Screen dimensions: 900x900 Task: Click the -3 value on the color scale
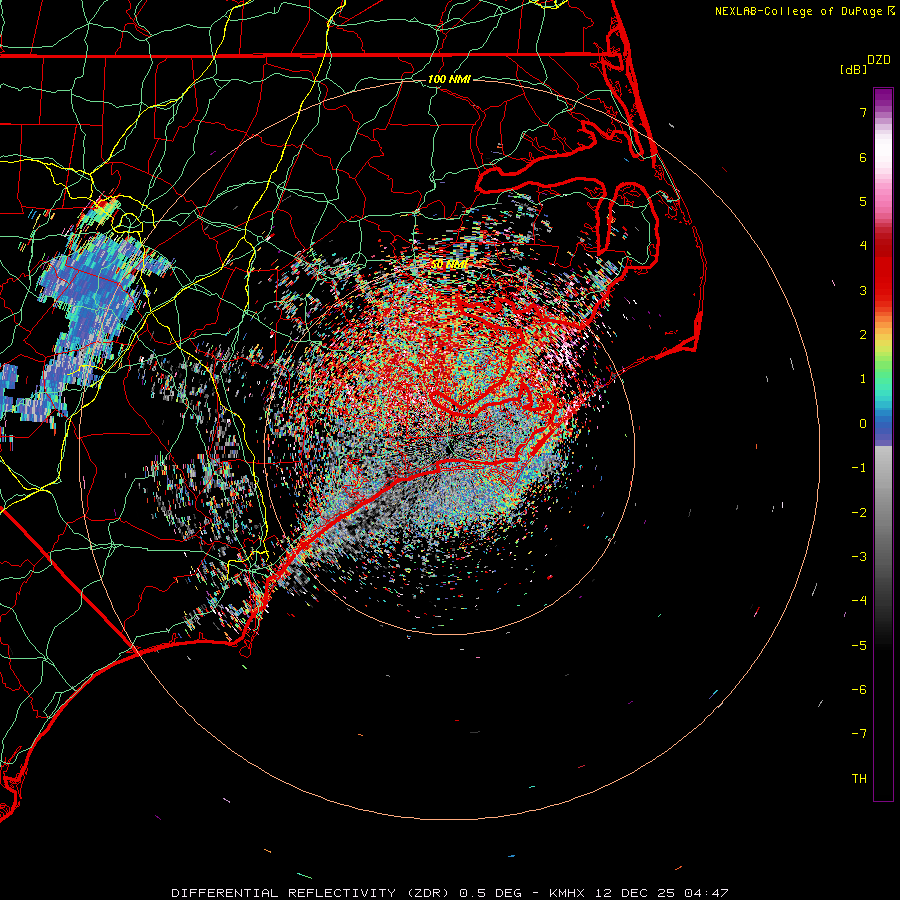[859, 556]
